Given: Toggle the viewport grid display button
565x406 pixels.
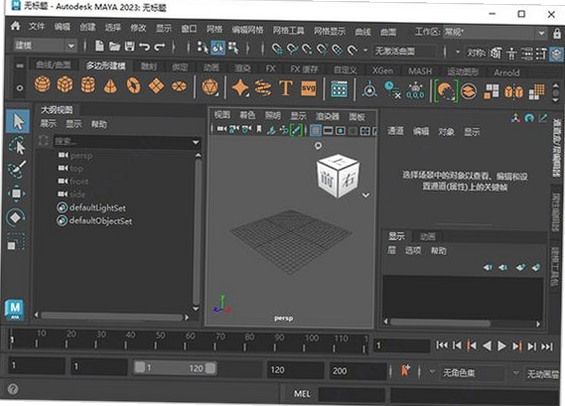Looking at the screenshot, I should pyautogui.click(x=316, y=130).
